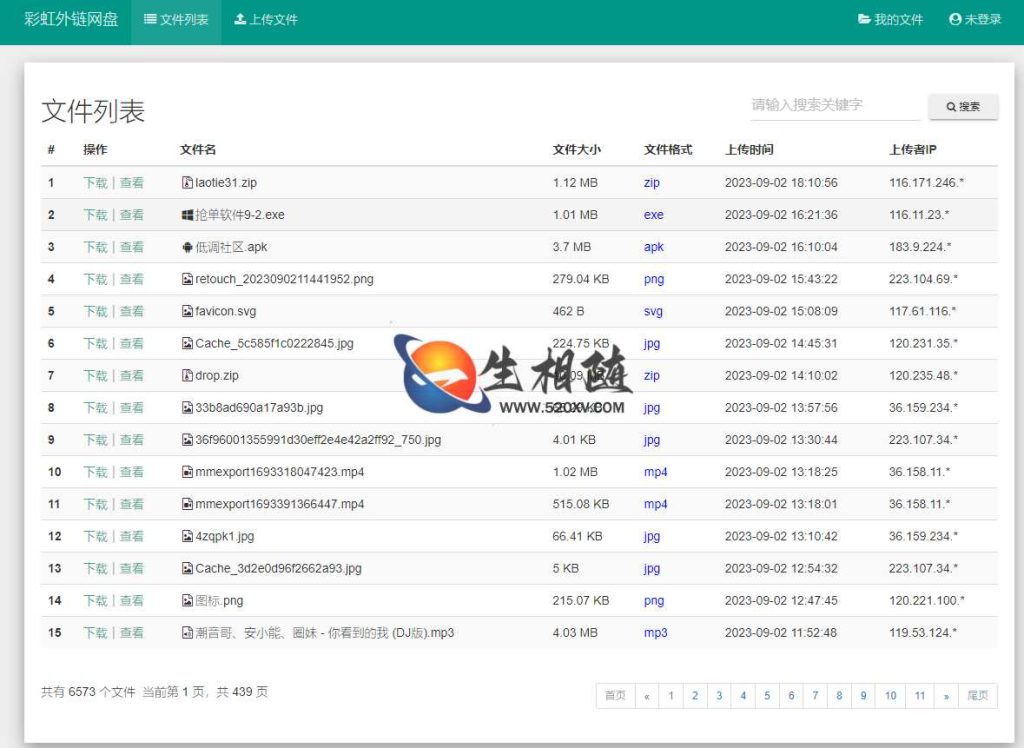Open the zip format link for drop.zip
The image size is (1024, 748).
click(650, 375)
